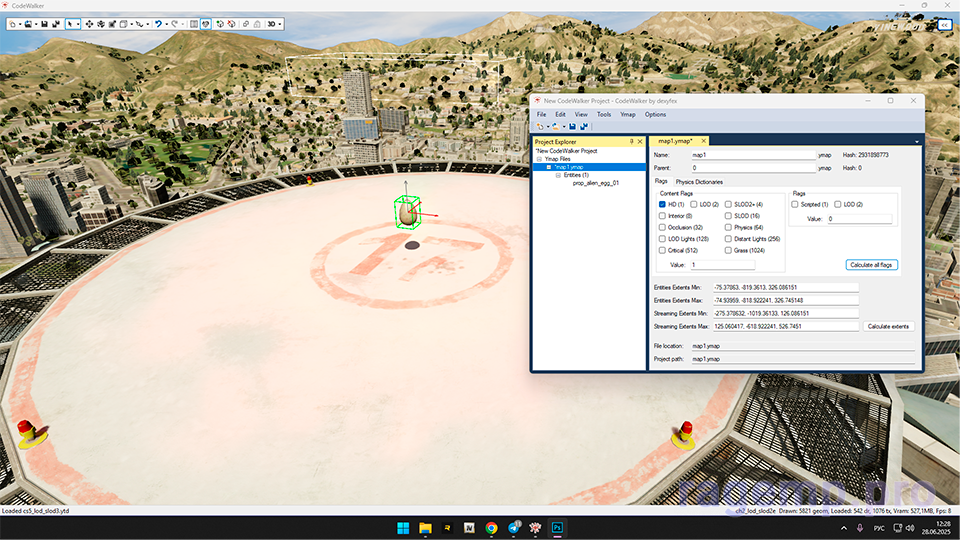This screenshot has height=540, width=960.
Task: Open the New file dropdown arrow in main toolbar
Action: point(20,24)
